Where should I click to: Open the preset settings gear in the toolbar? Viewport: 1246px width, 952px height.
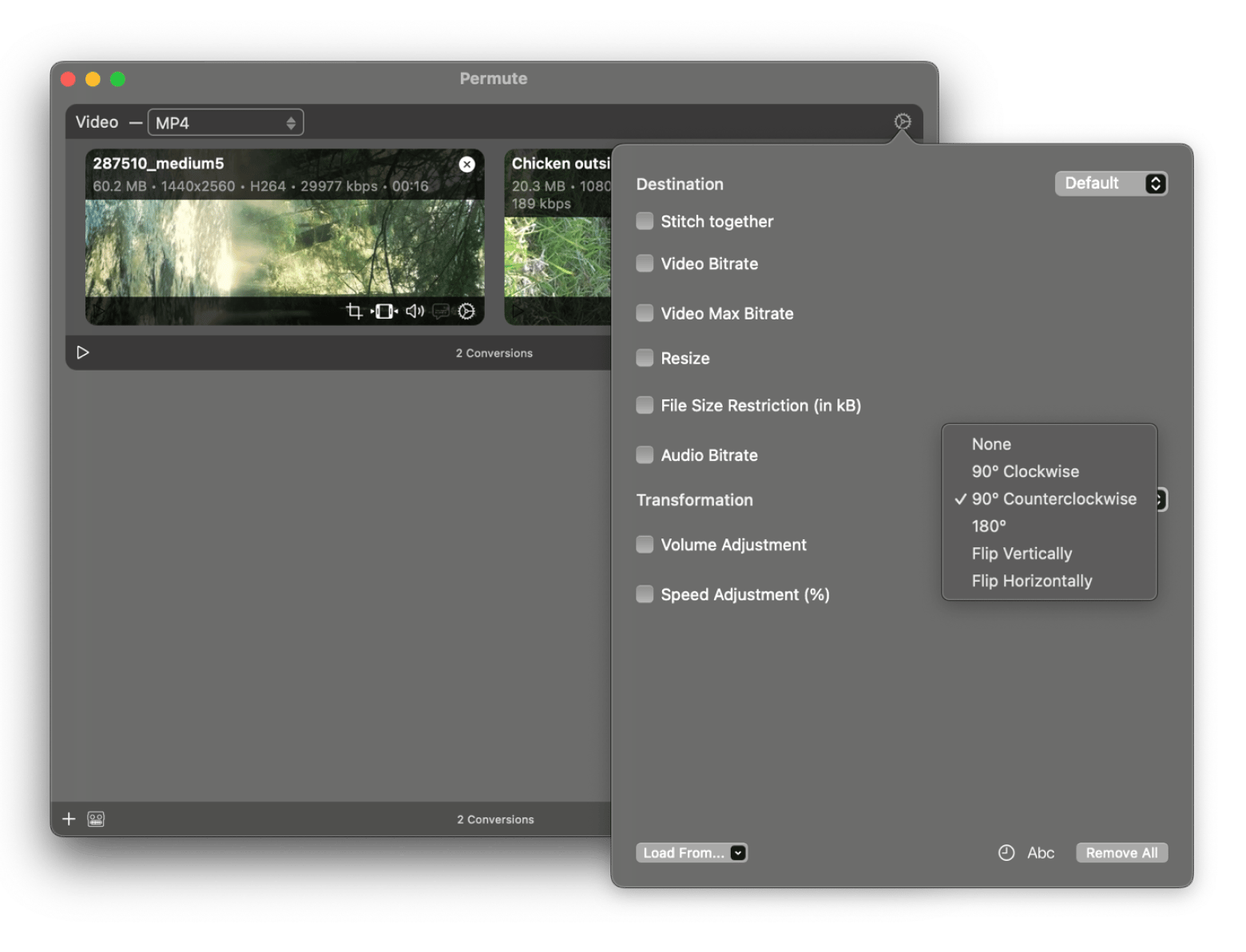point(903,121)
